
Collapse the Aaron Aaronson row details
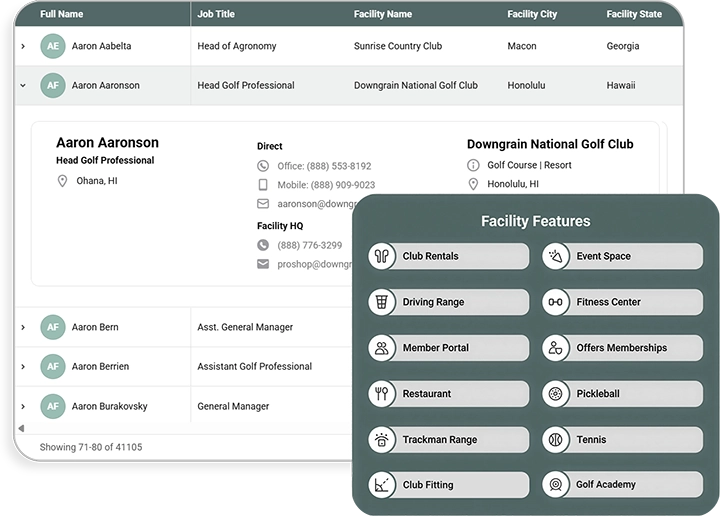[x=23, y=86]
